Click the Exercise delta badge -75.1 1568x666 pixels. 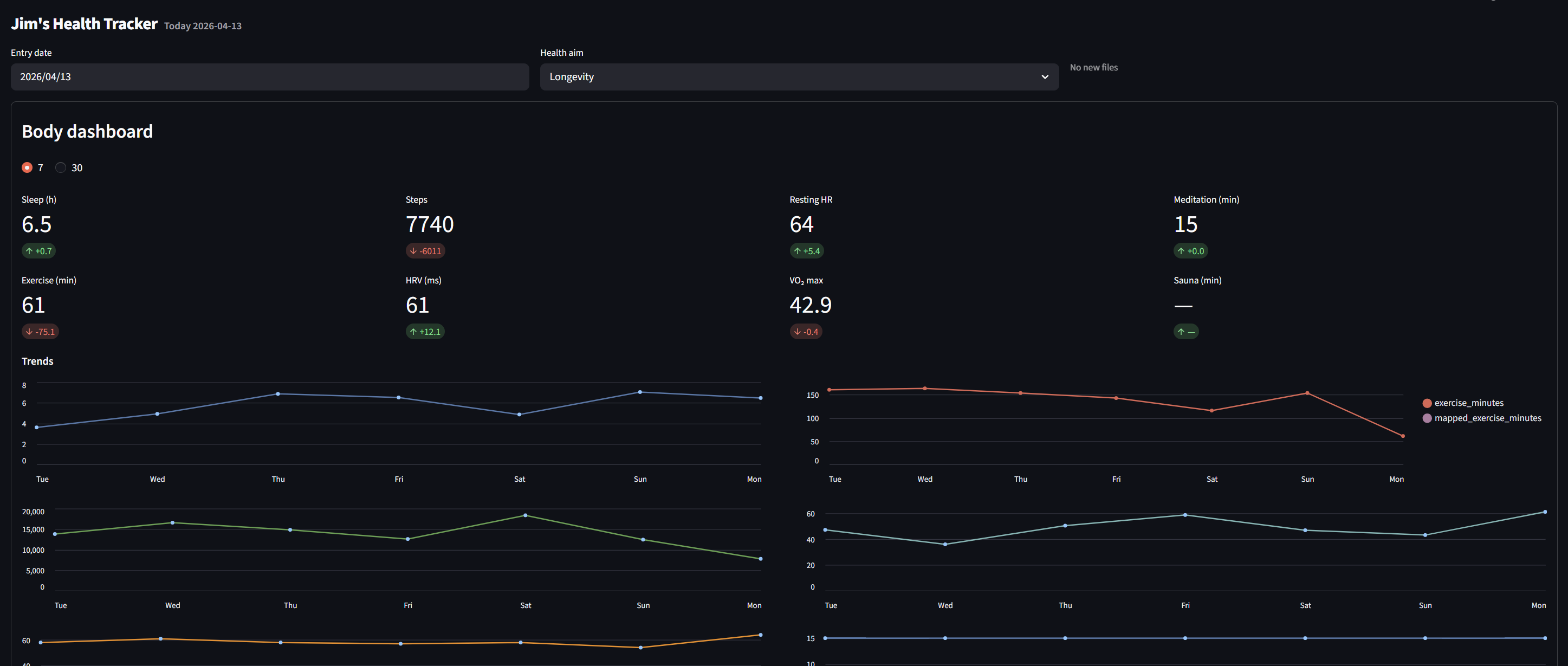coord(40,332)
